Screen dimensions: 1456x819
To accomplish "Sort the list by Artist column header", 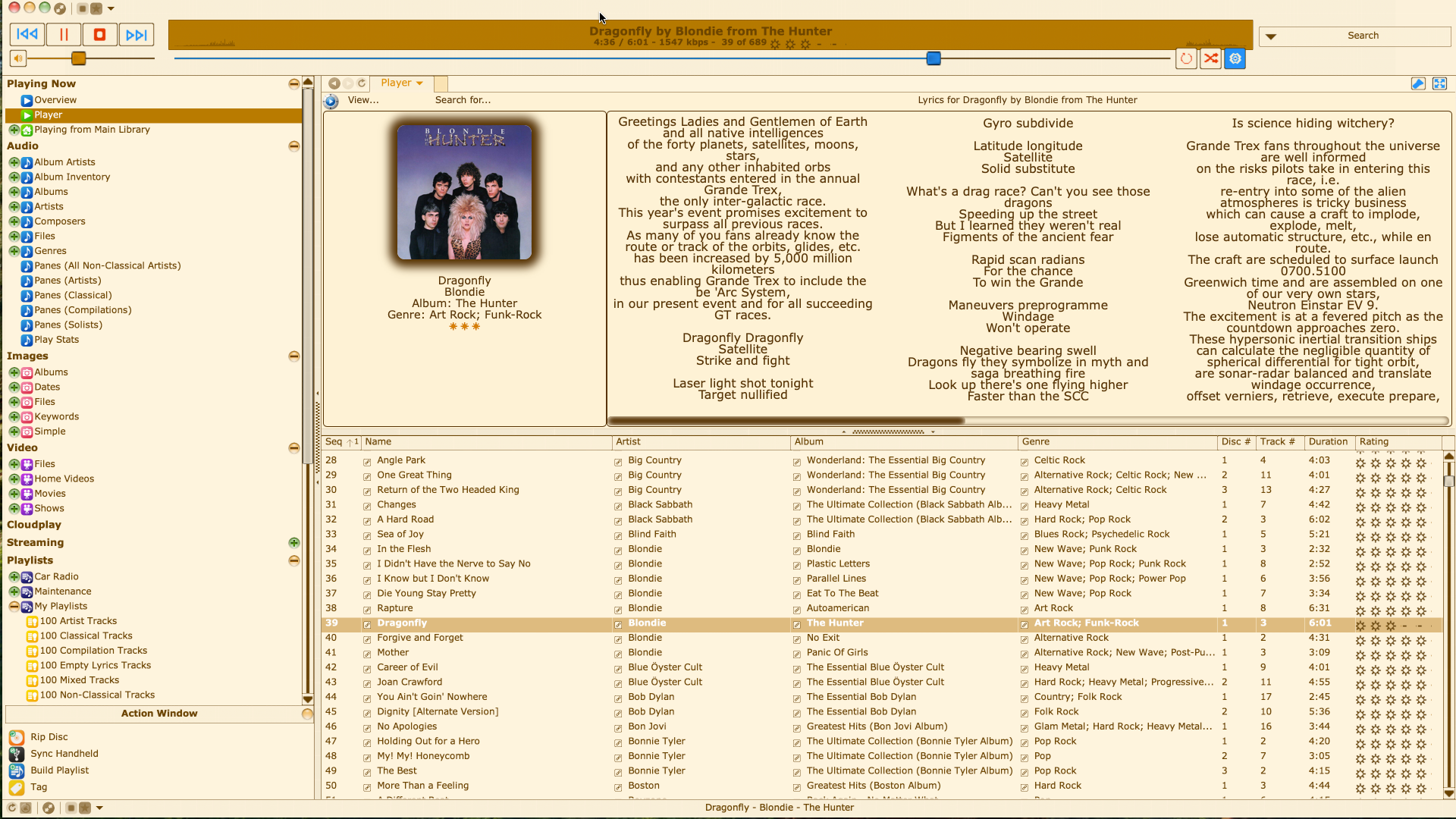I will pyautogui.click(x=700, y=442).
